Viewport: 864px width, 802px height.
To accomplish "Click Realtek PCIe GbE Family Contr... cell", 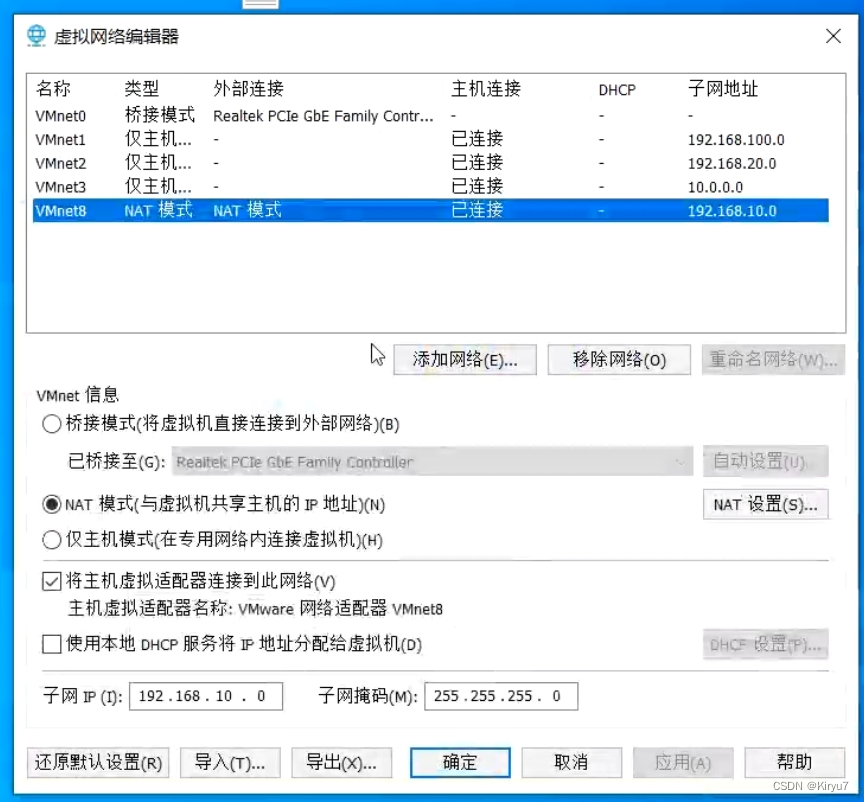I will [x=323, y=116].
